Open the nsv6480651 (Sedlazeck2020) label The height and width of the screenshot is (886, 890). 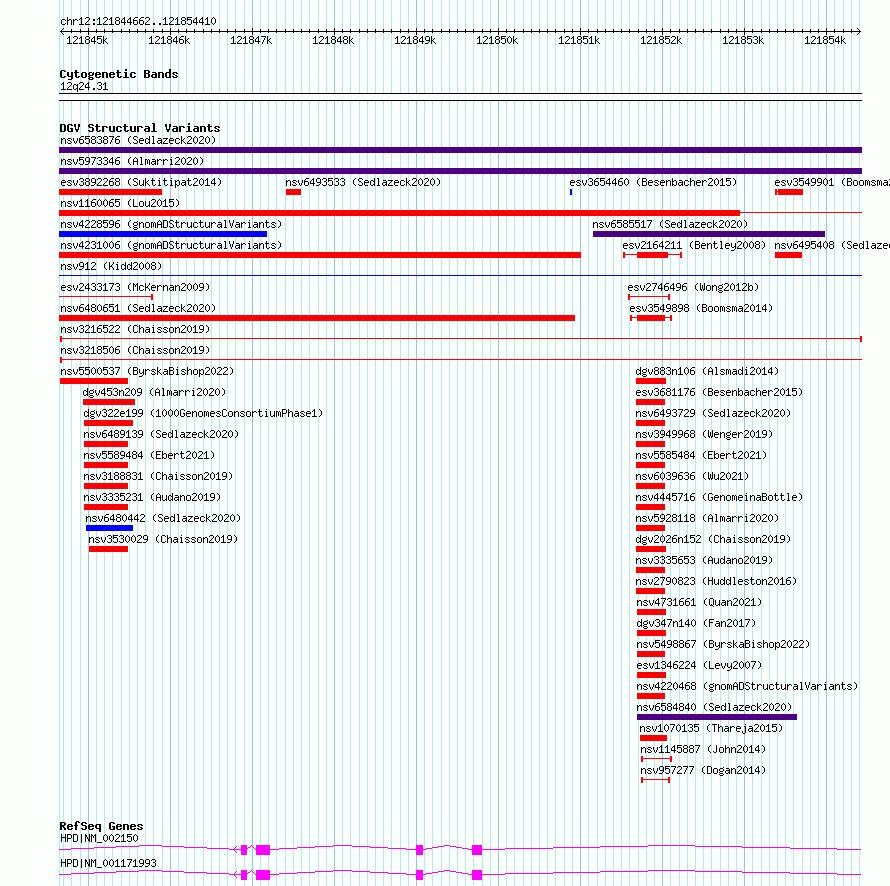pos(138,308)
